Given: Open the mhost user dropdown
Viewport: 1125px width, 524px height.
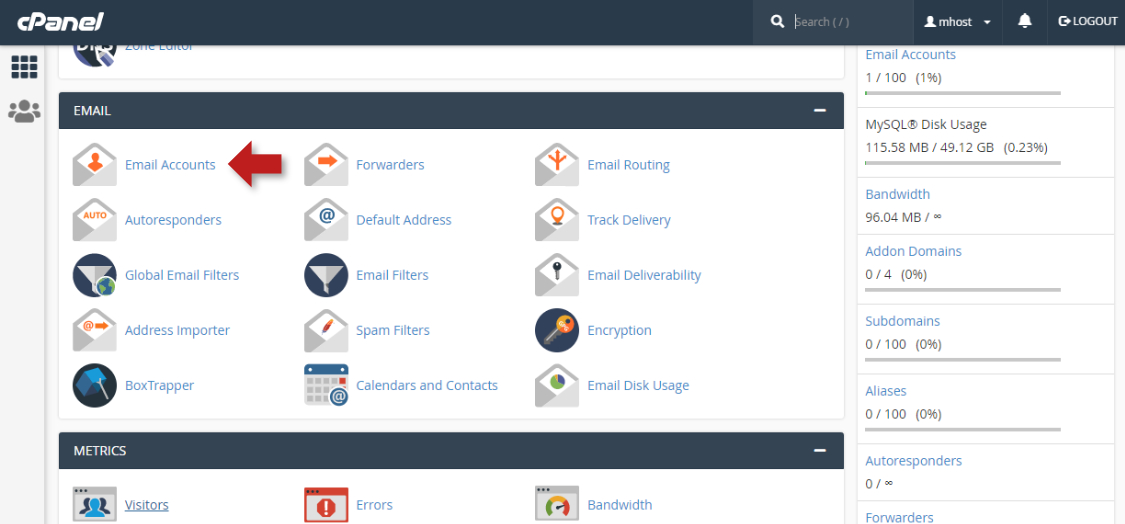Looking at the screenshot, I should coord(957,21).
